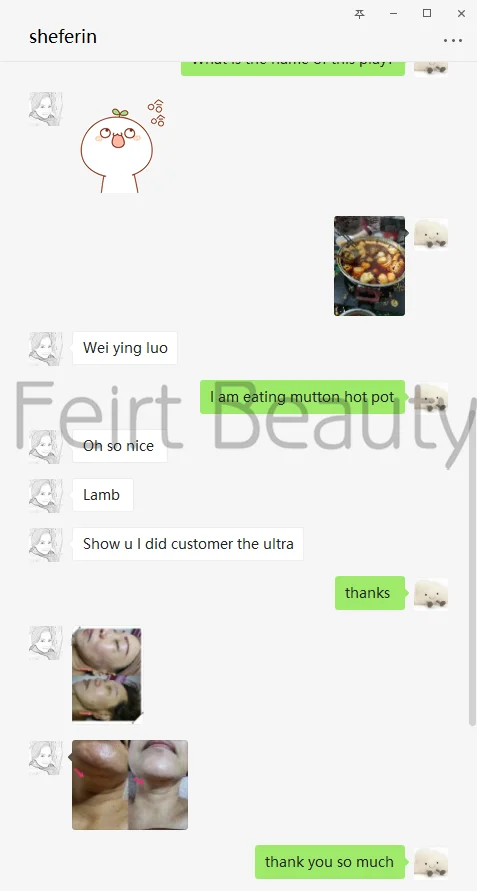Click sheferin's avatar next to sticker
477x891 pixels.
[45, 109]
